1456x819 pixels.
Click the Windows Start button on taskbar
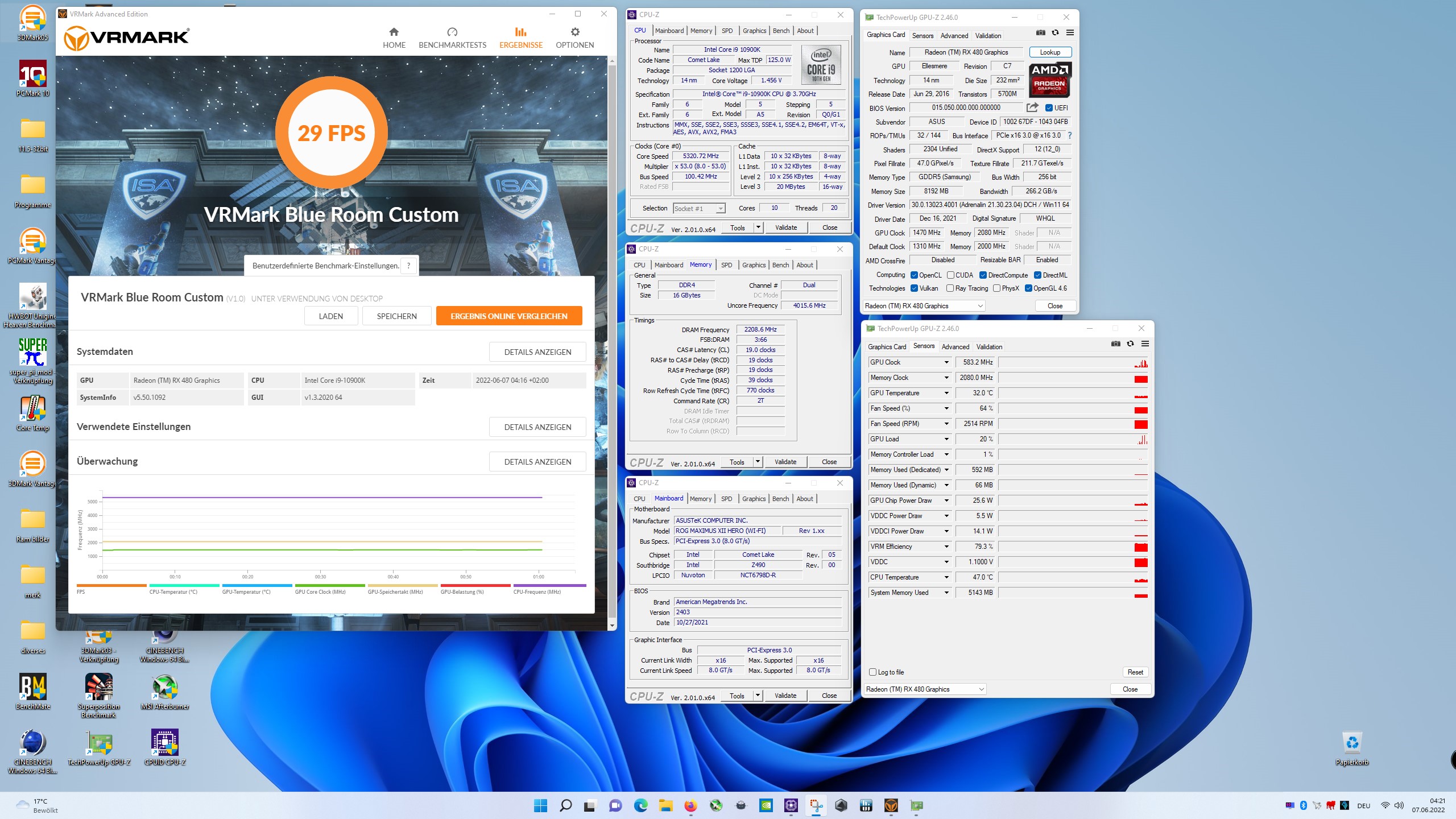tap(540, 805)
